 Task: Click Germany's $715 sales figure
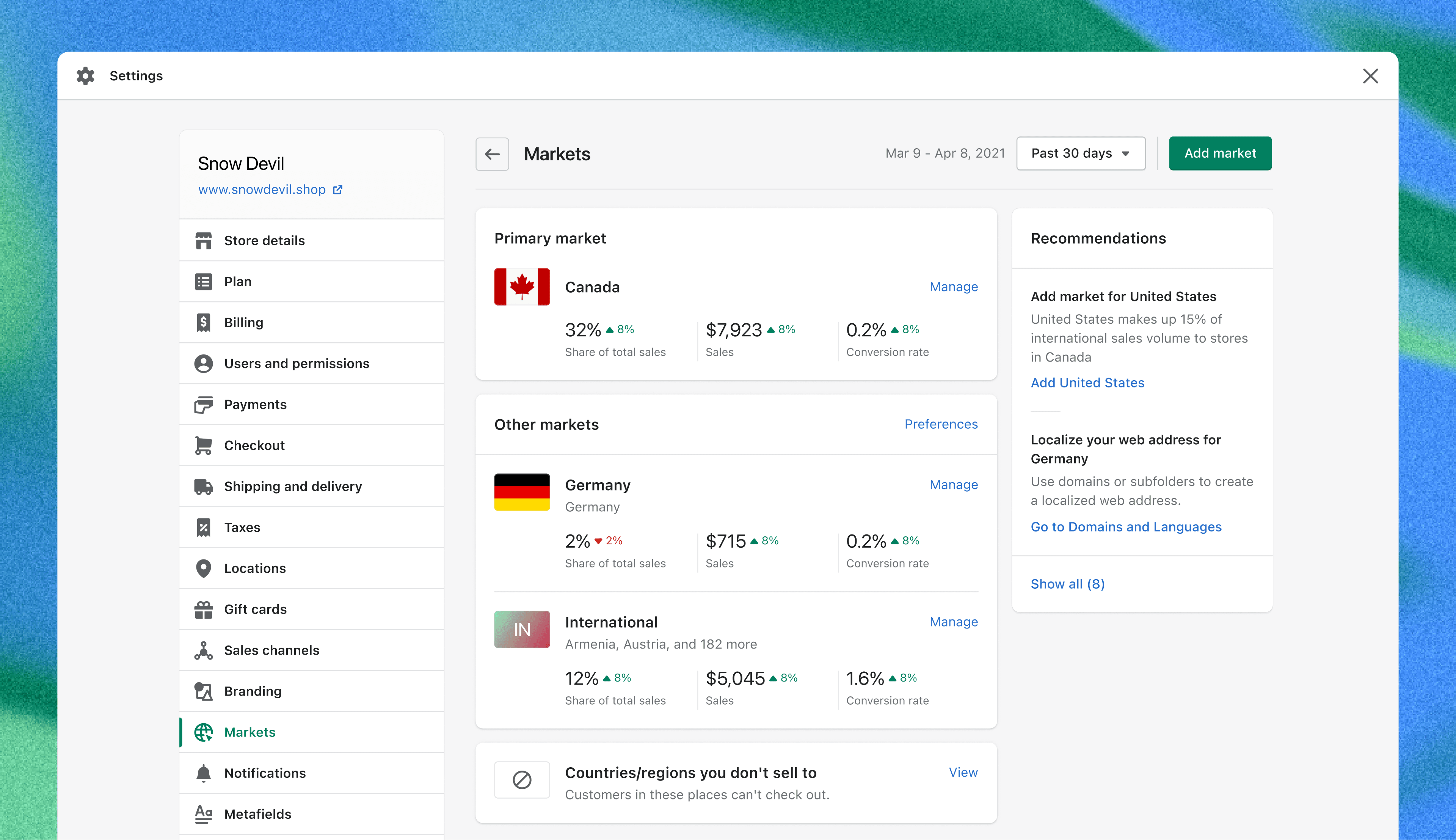point(725,541)
